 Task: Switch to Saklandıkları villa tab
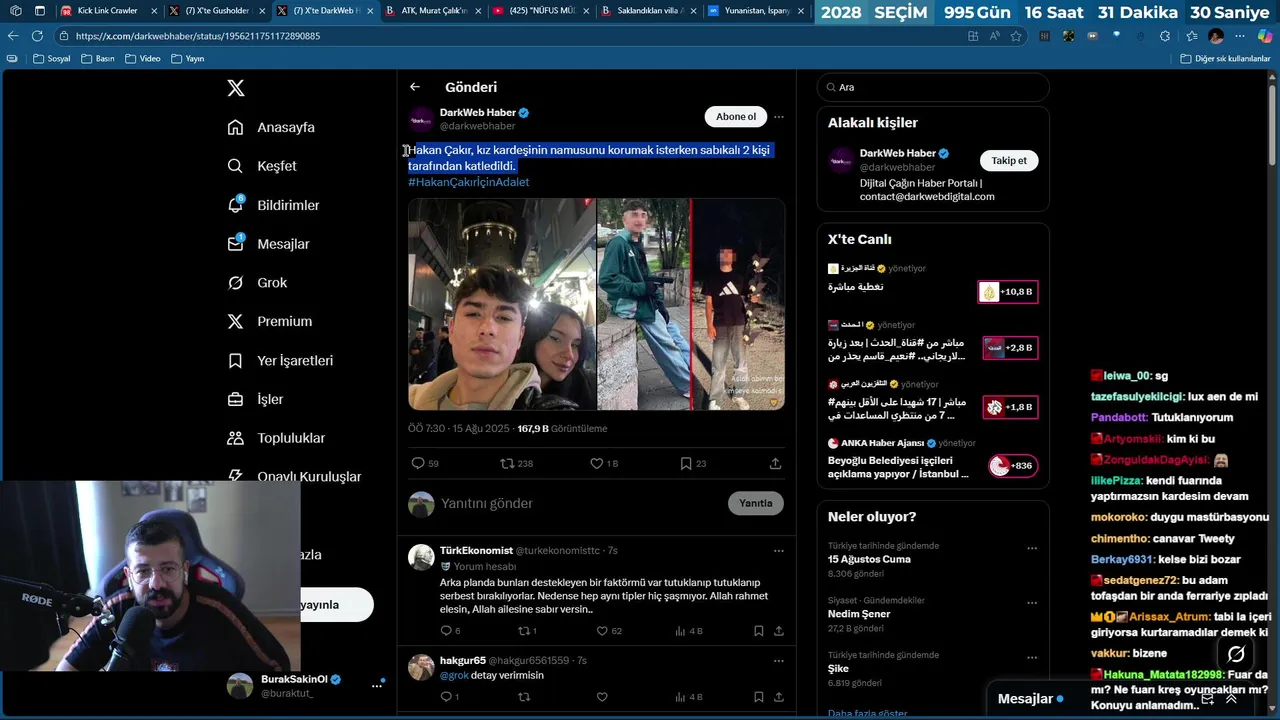[x=648, y=11]
